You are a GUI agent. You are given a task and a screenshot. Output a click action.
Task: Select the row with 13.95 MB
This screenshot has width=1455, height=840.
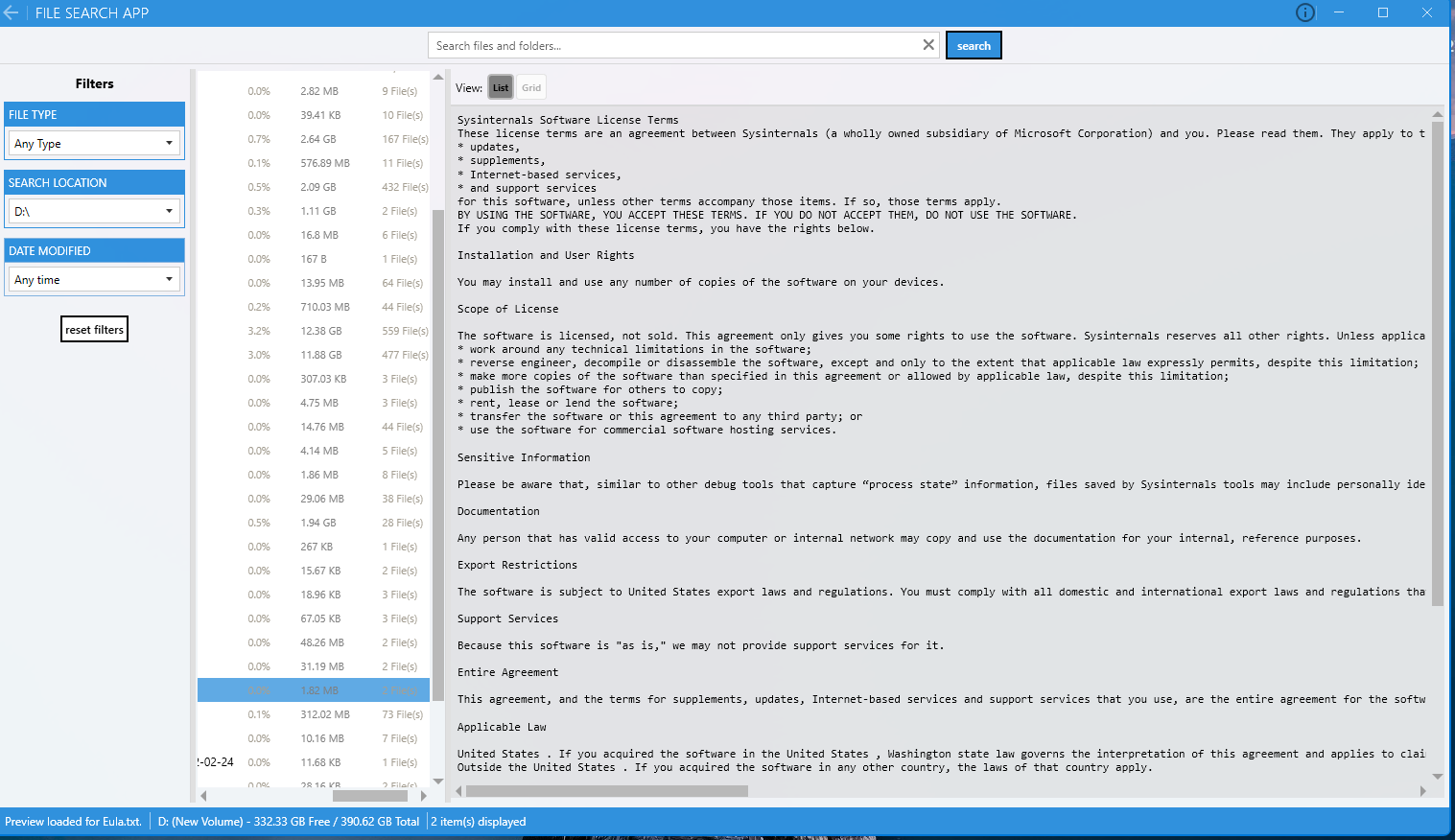tap(314, 283)
